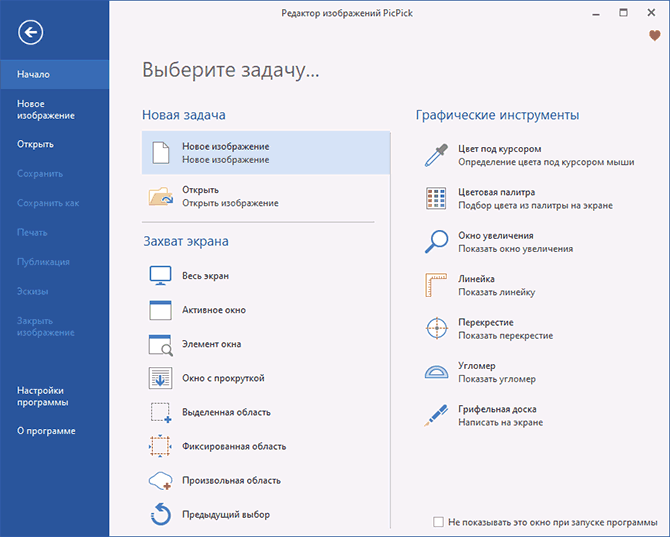670x537 pixels.
Task: Click the Фиксированная область capture label
Action: [234, 446]
